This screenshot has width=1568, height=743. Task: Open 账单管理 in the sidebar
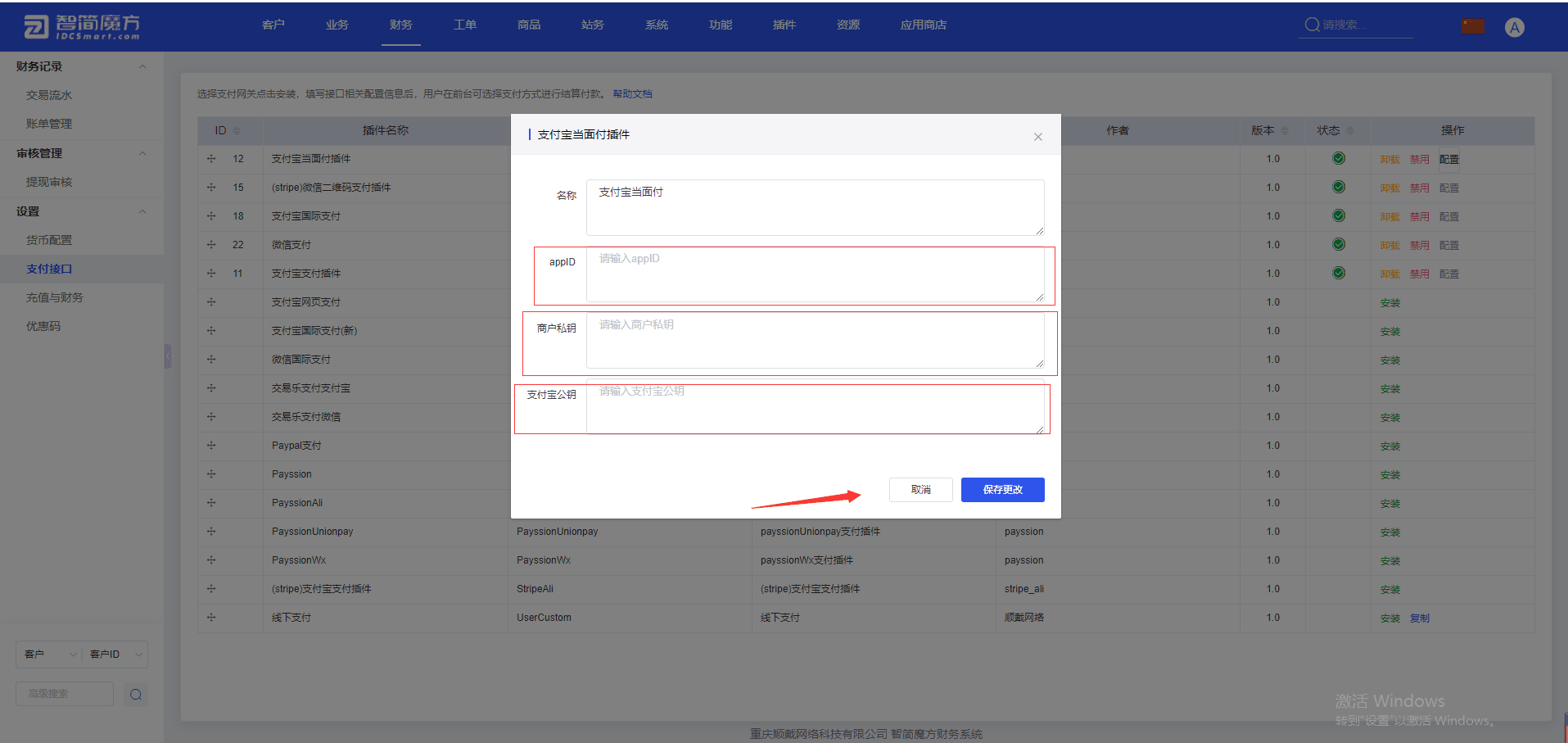click(49, 124)
